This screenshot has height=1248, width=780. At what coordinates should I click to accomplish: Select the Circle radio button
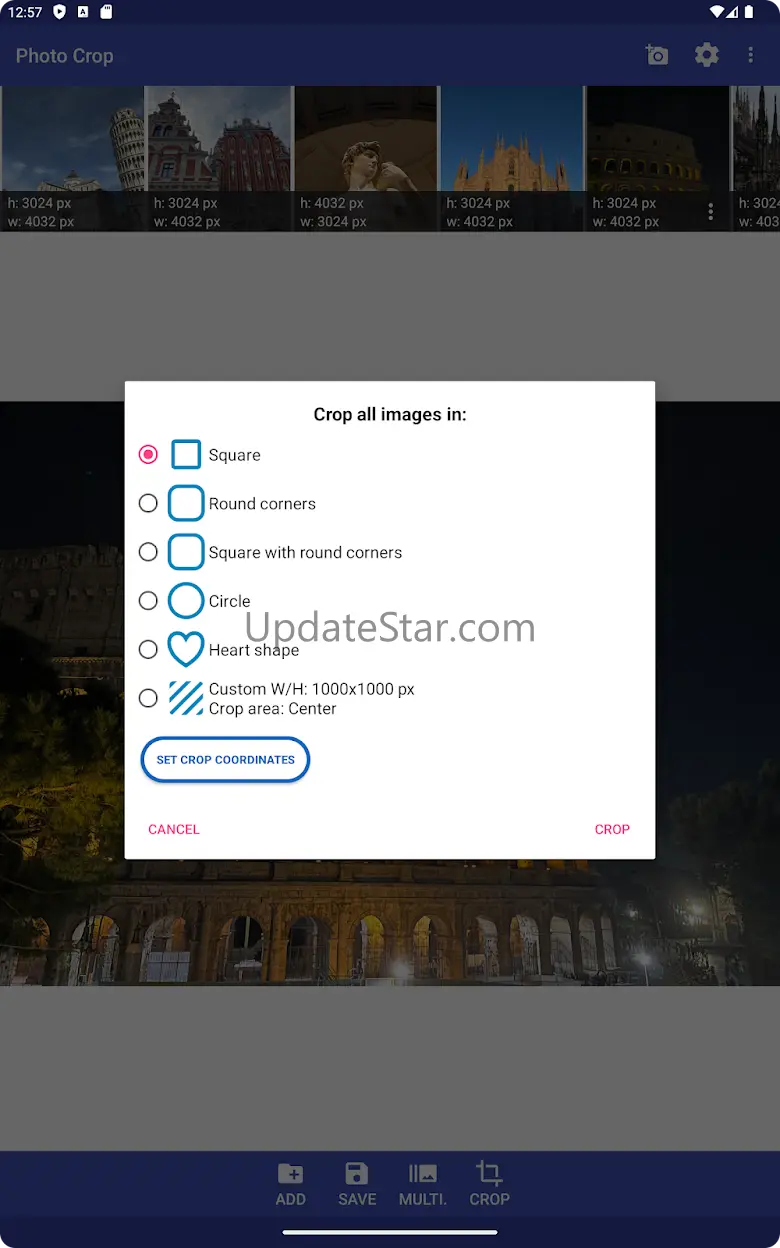148,601
